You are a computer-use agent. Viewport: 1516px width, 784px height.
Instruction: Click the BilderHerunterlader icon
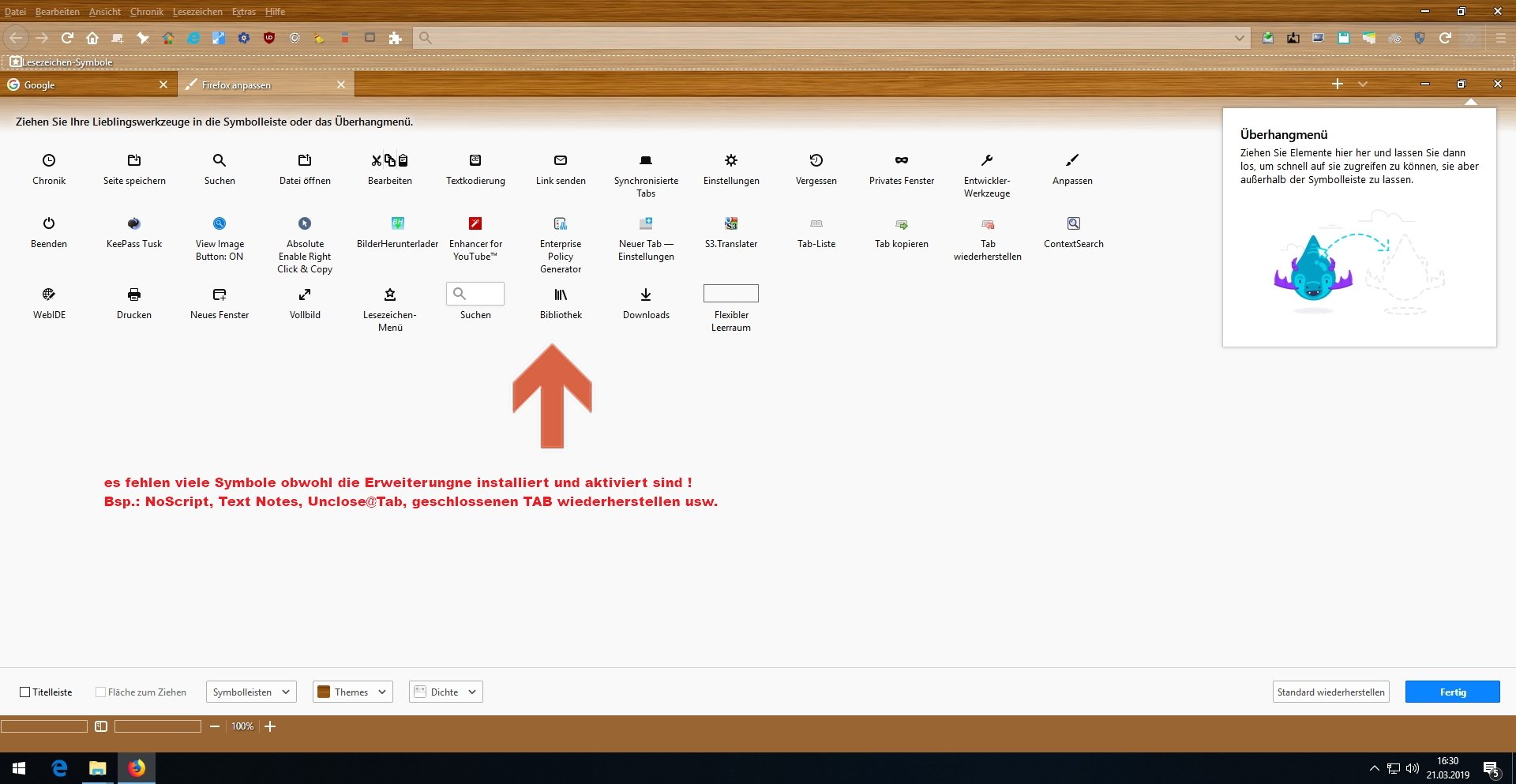398,223
